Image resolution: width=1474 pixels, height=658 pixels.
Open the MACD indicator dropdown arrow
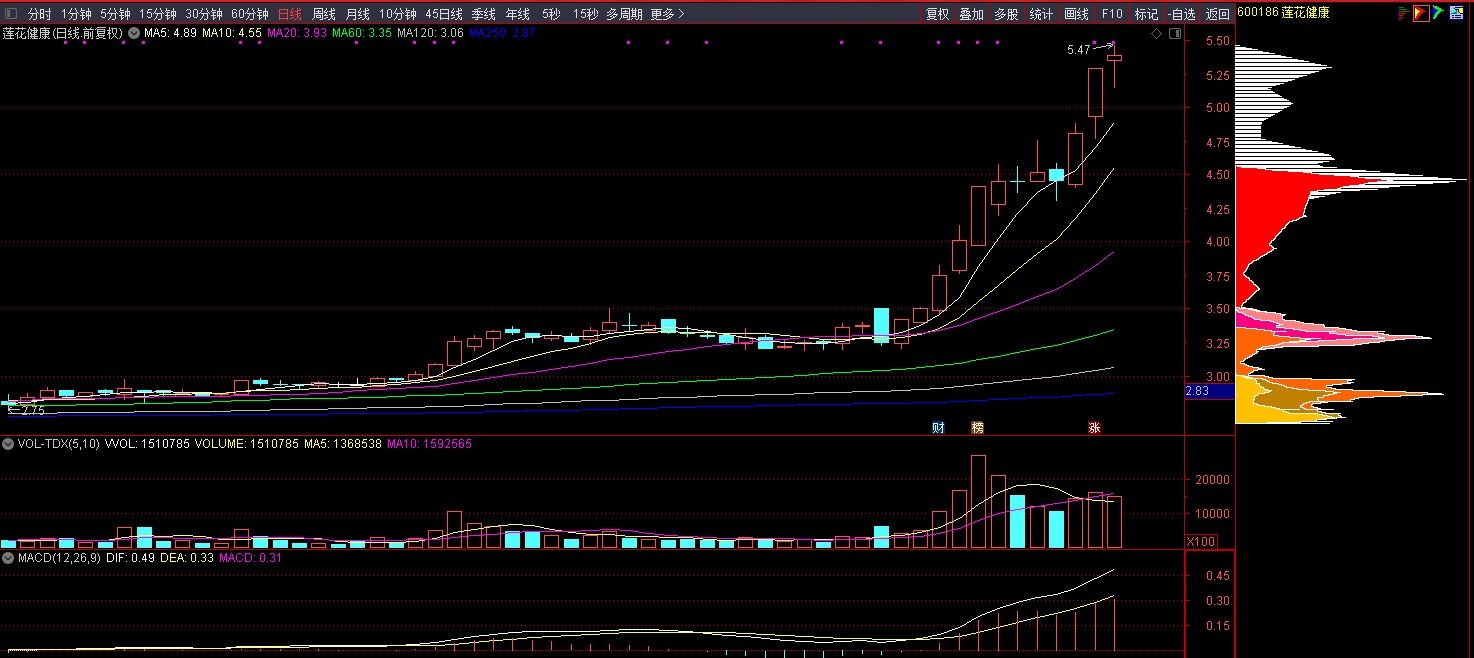9,557
